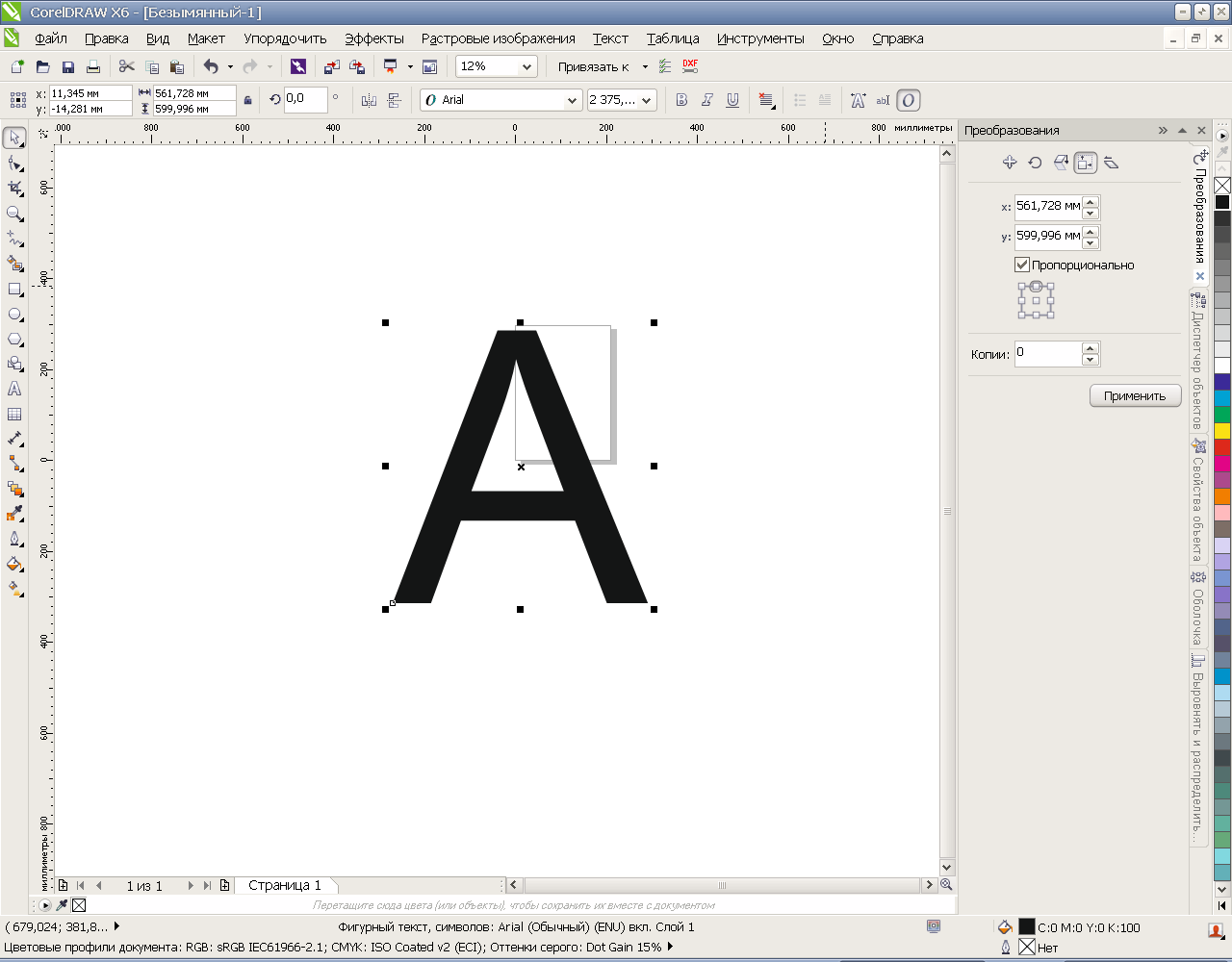The width and height of the screenshot is (1232, 962).
Task: Choose the Ellipse tool
Action: [14, 315]
